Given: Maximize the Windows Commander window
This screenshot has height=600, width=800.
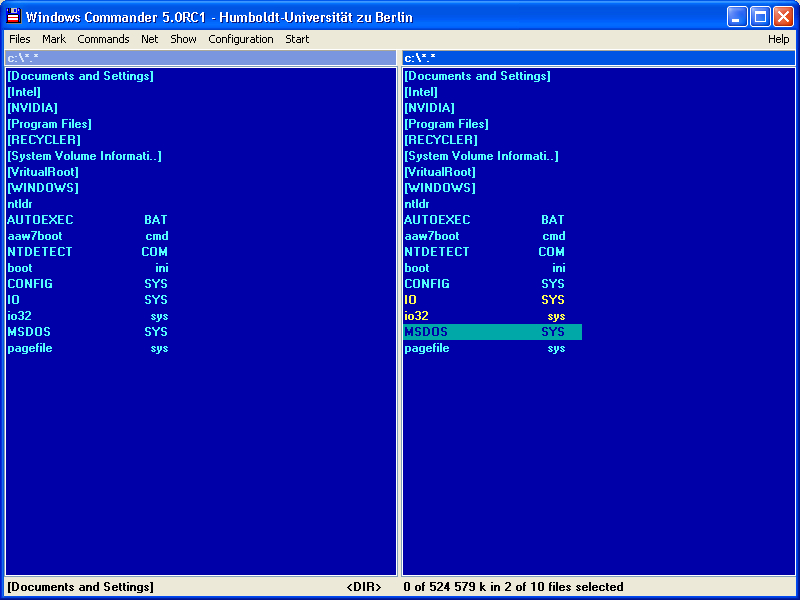Looking at the screenshot, I should (x=760, y=17).
